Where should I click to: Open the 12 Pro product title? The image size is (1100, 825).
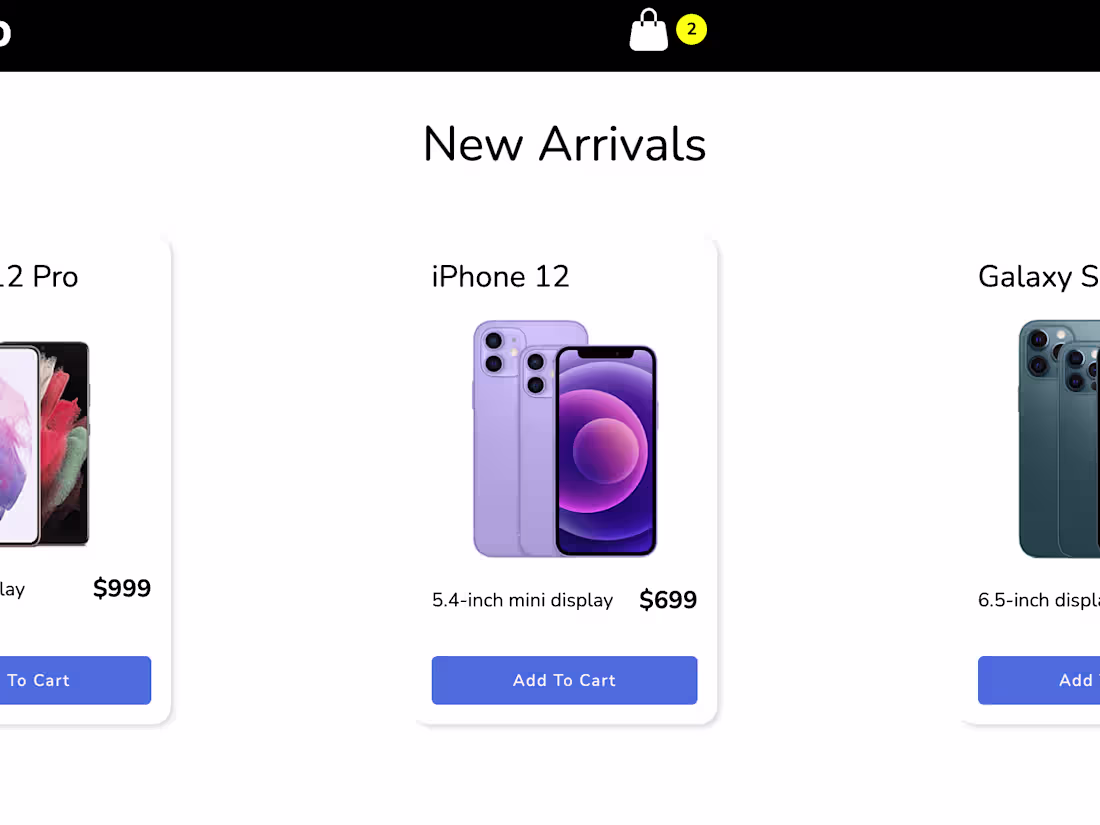pyautogui.click(x=39, y=276)
